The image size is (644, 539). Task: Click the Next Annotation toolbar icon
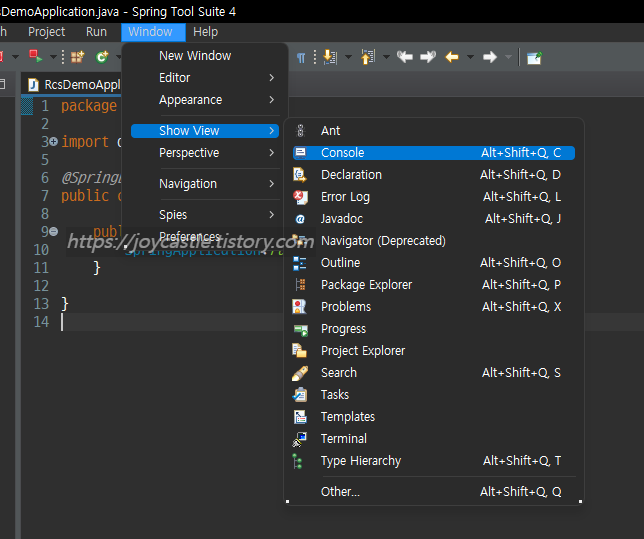tap(330, 57)
